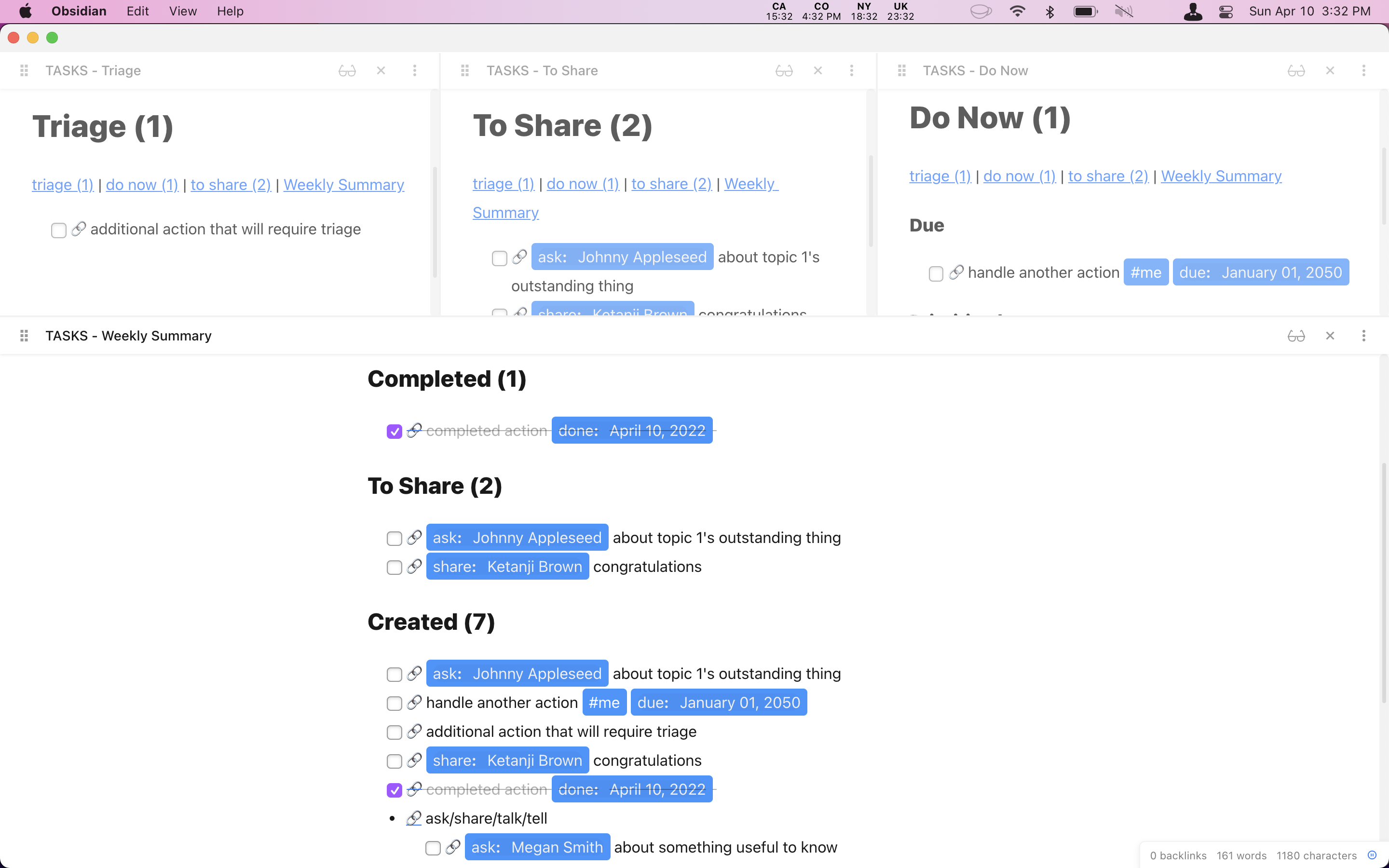Open battery status in menu bar

pyautogui.click(x=1085, y=11)
